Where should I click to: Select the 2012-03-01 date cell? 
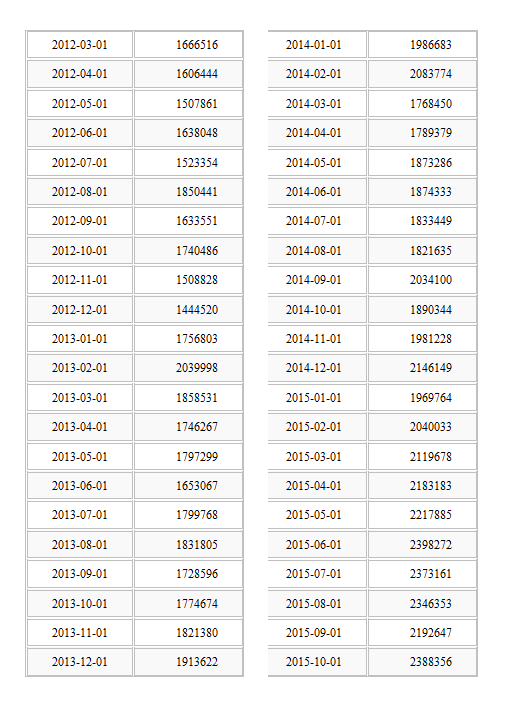[80, 45]
